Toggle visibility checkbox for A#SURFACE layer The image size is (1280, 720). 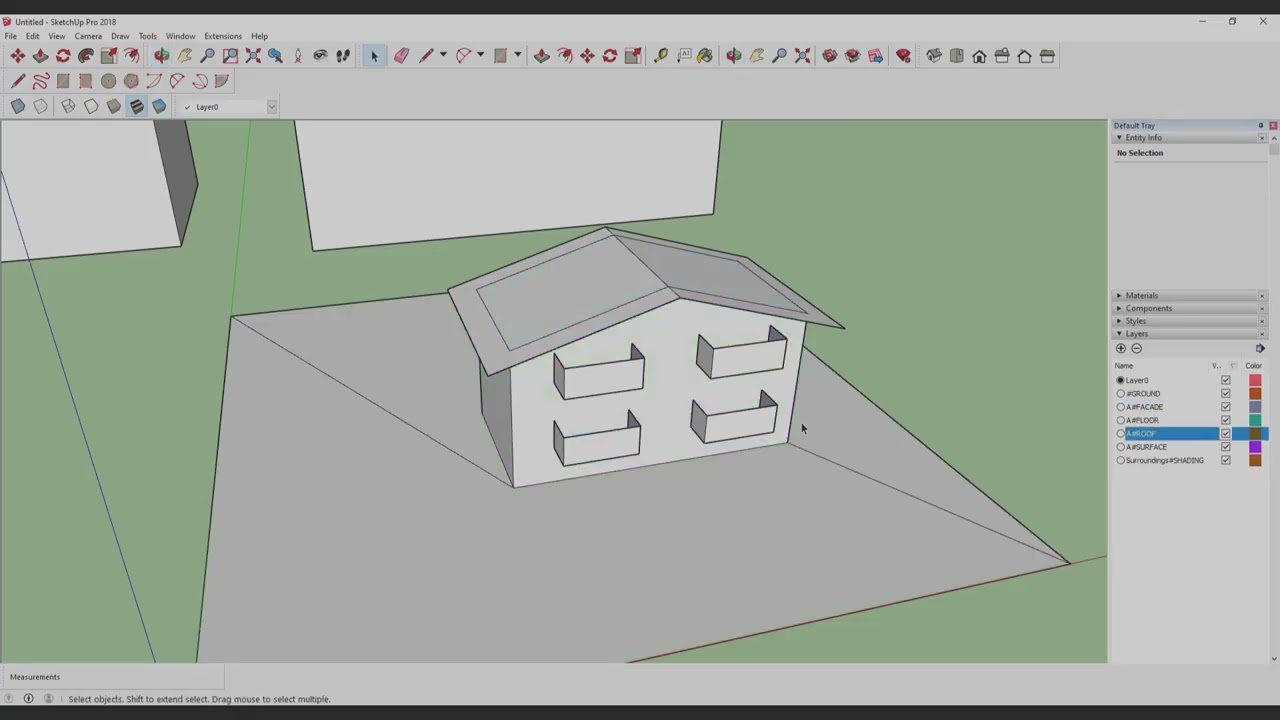click(1226, 447)
